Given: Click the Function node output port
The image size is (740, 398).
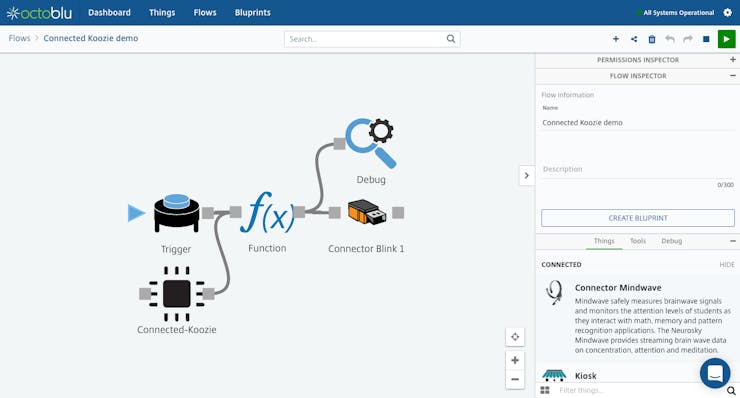Looking at the screenshot, I should tap(299, 212).
